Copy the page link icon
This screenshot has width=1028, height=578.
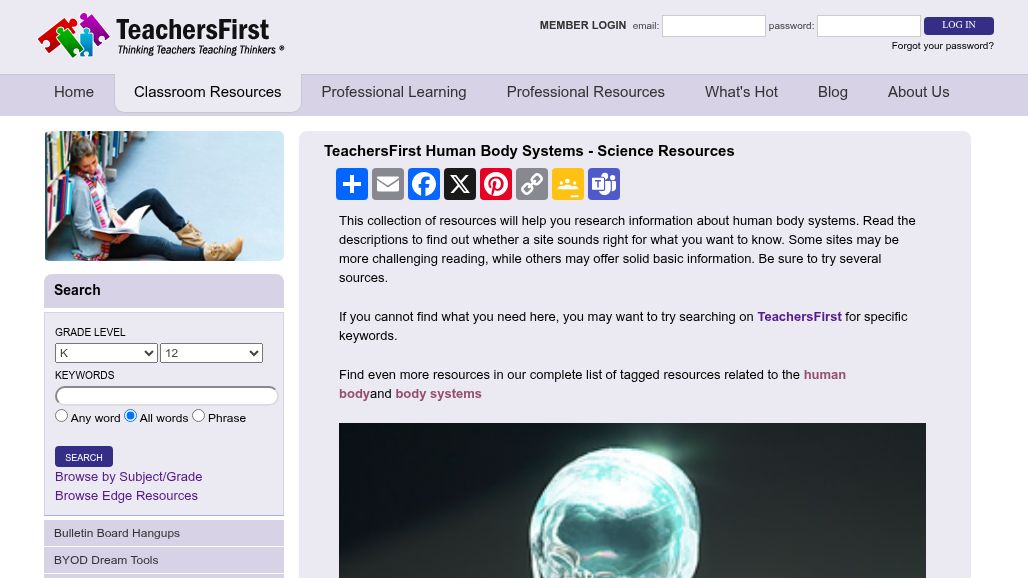(532, 184)
